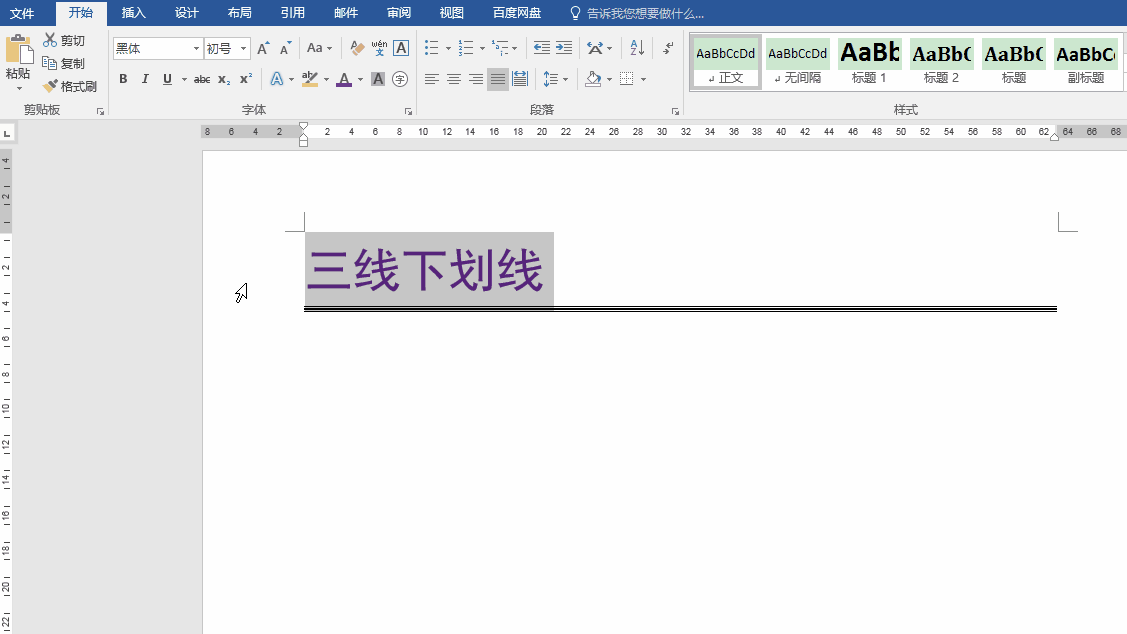Toggle italic formatting
This screenshot has height=634, width=1127.
coord(145,79)
